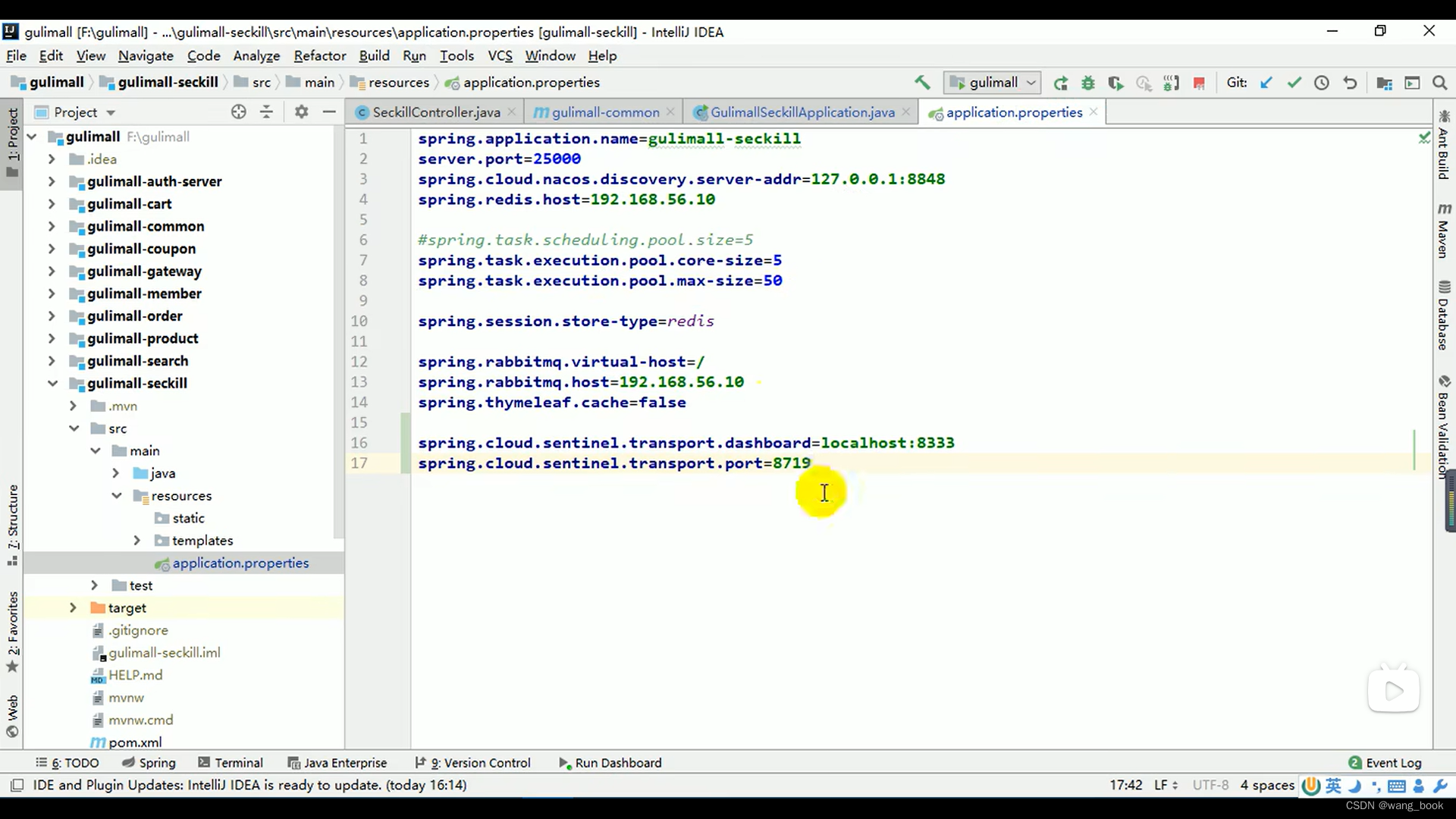Click the Run/Debug configurations icon
The width and height of the screenshot is (1456, 819).
(x=995, y=82)
